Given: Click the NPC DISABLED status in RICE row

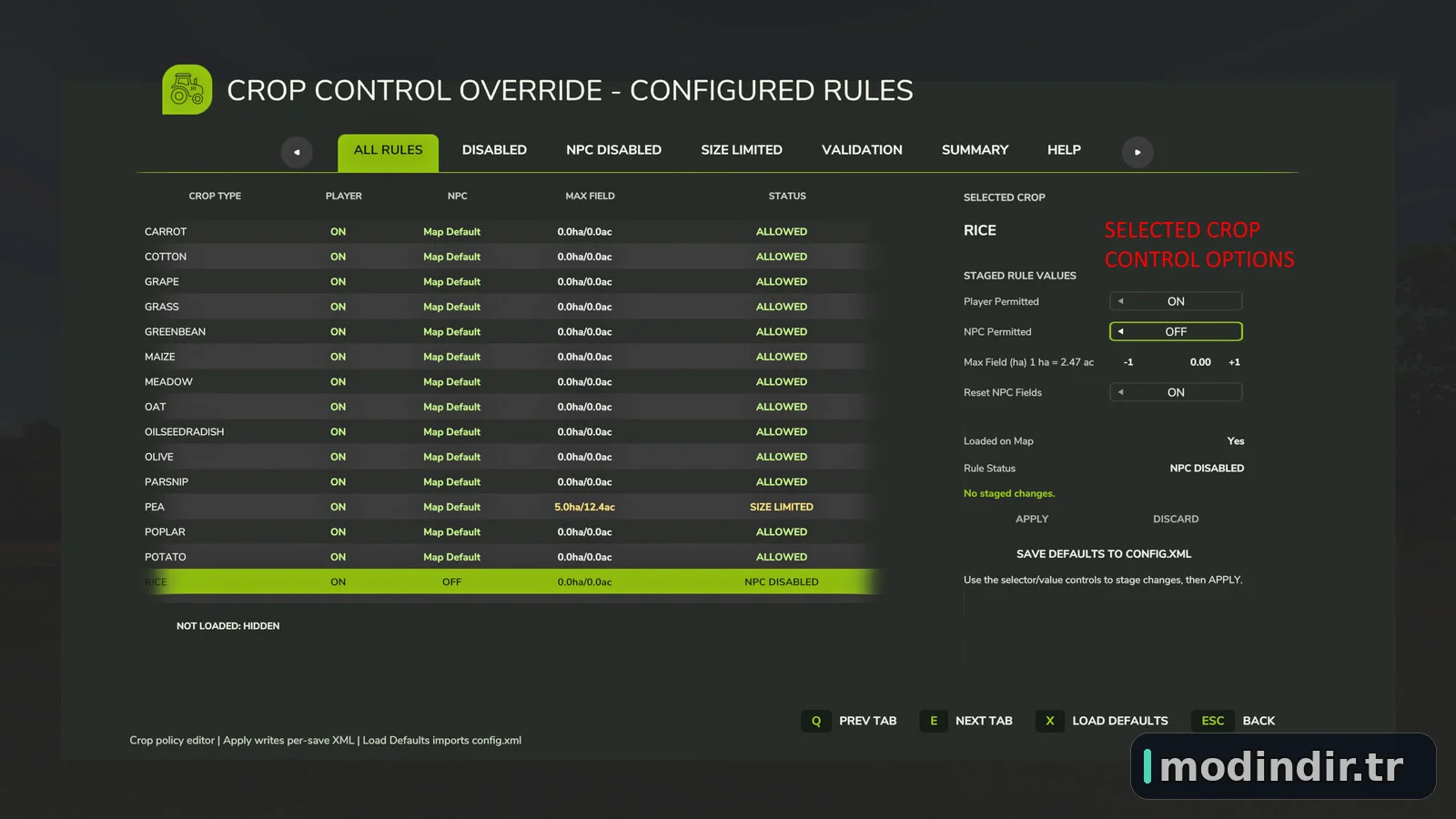Looking at the screenshot, I should coord(781,581).
